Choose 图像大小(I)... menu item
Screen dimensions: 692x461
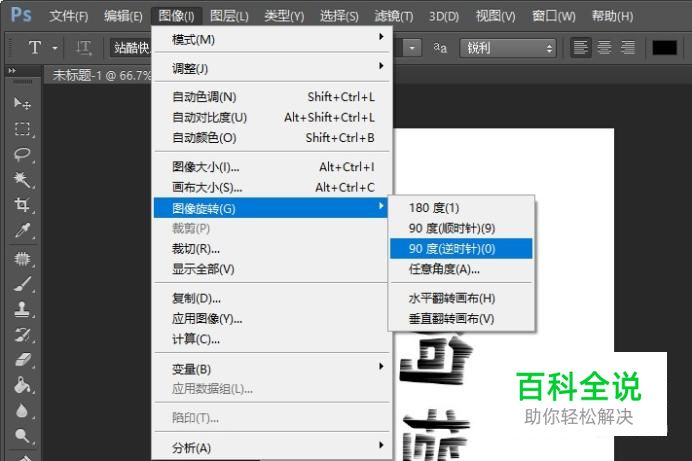coord(272,167)
